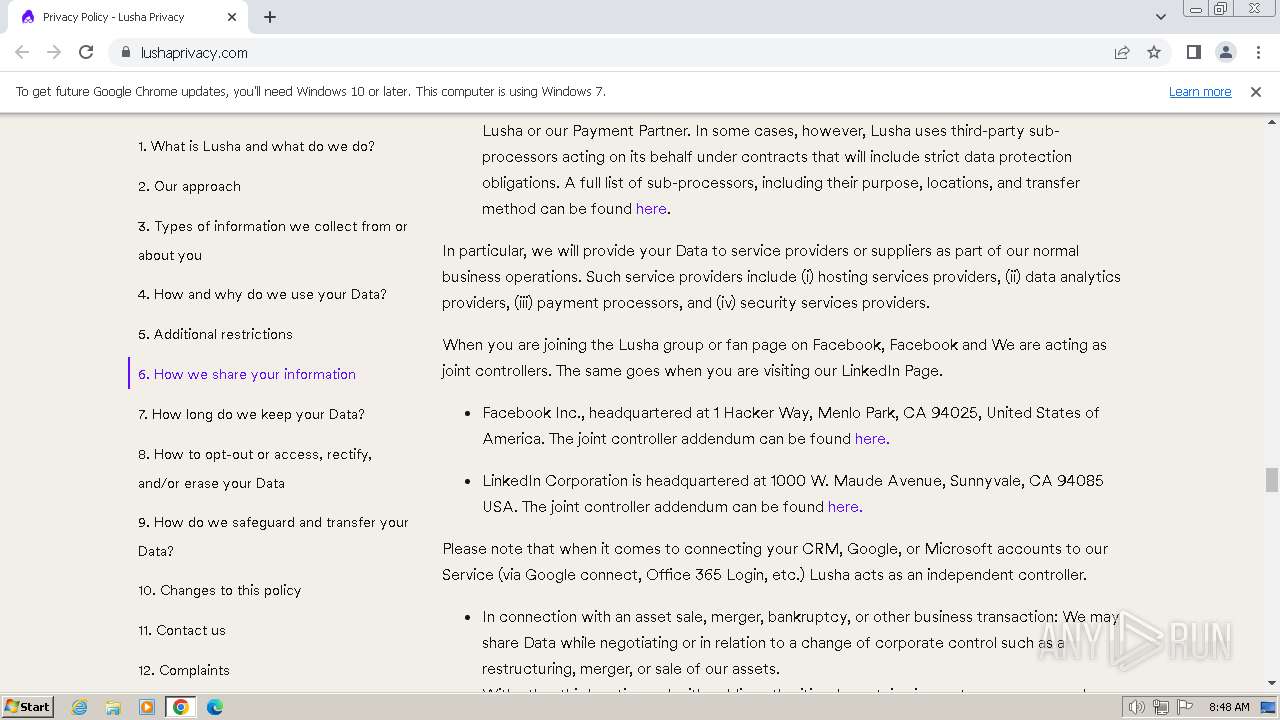Open 9. How do we safeguard Data
1280x720 pixels.
273,536
